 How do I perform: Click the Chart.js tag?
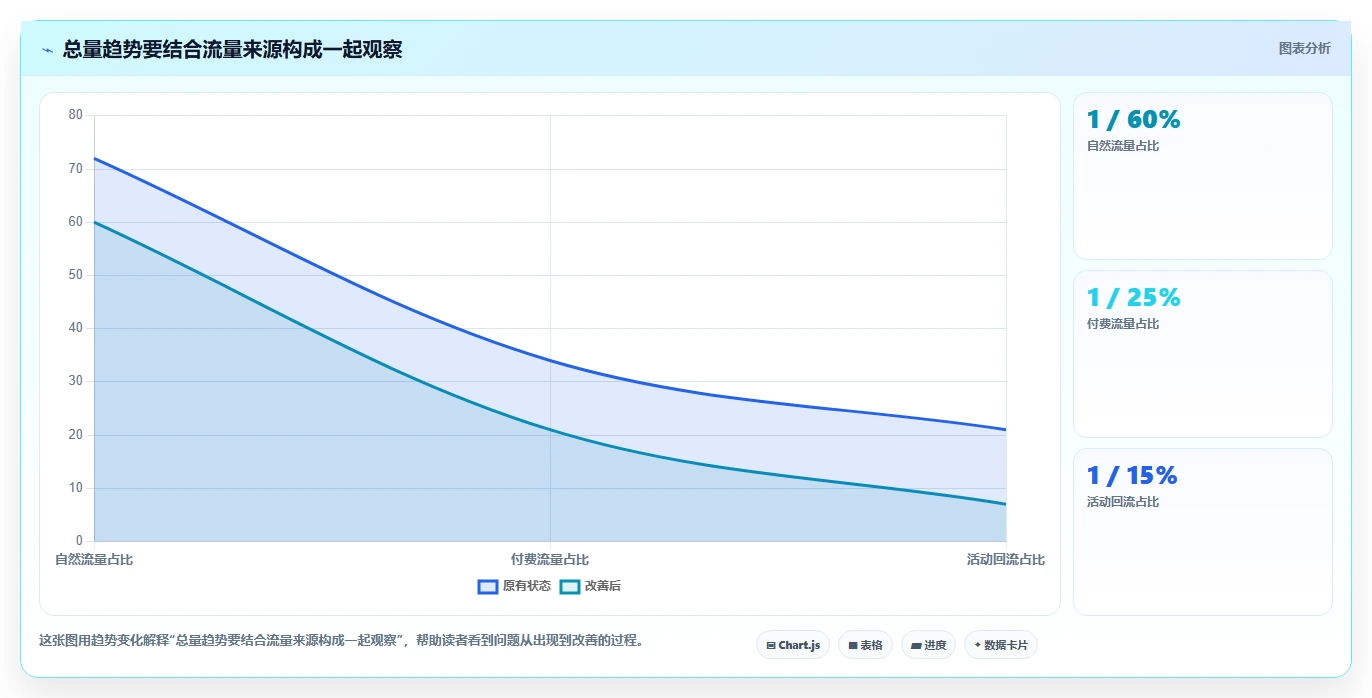pos(793,645)
